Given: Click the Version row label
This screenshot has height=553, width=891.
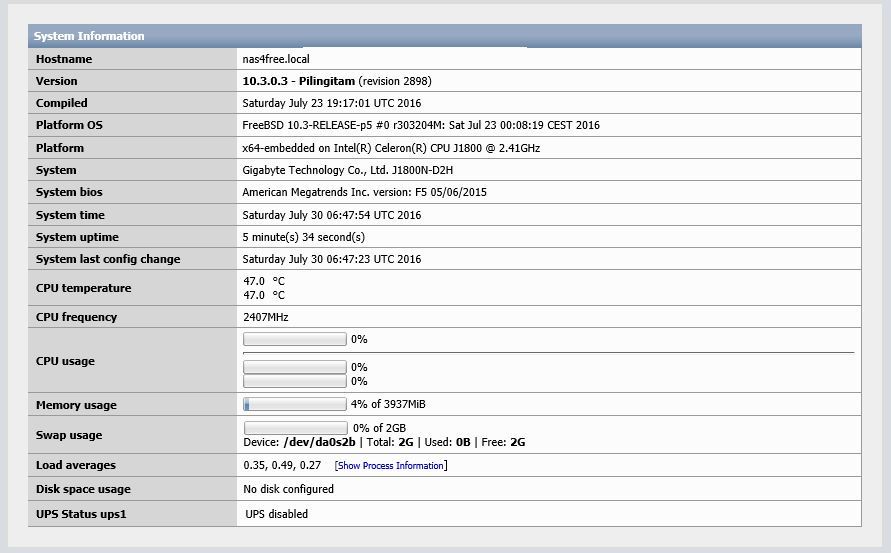Looking at the screenshot, I should point(56,81).
